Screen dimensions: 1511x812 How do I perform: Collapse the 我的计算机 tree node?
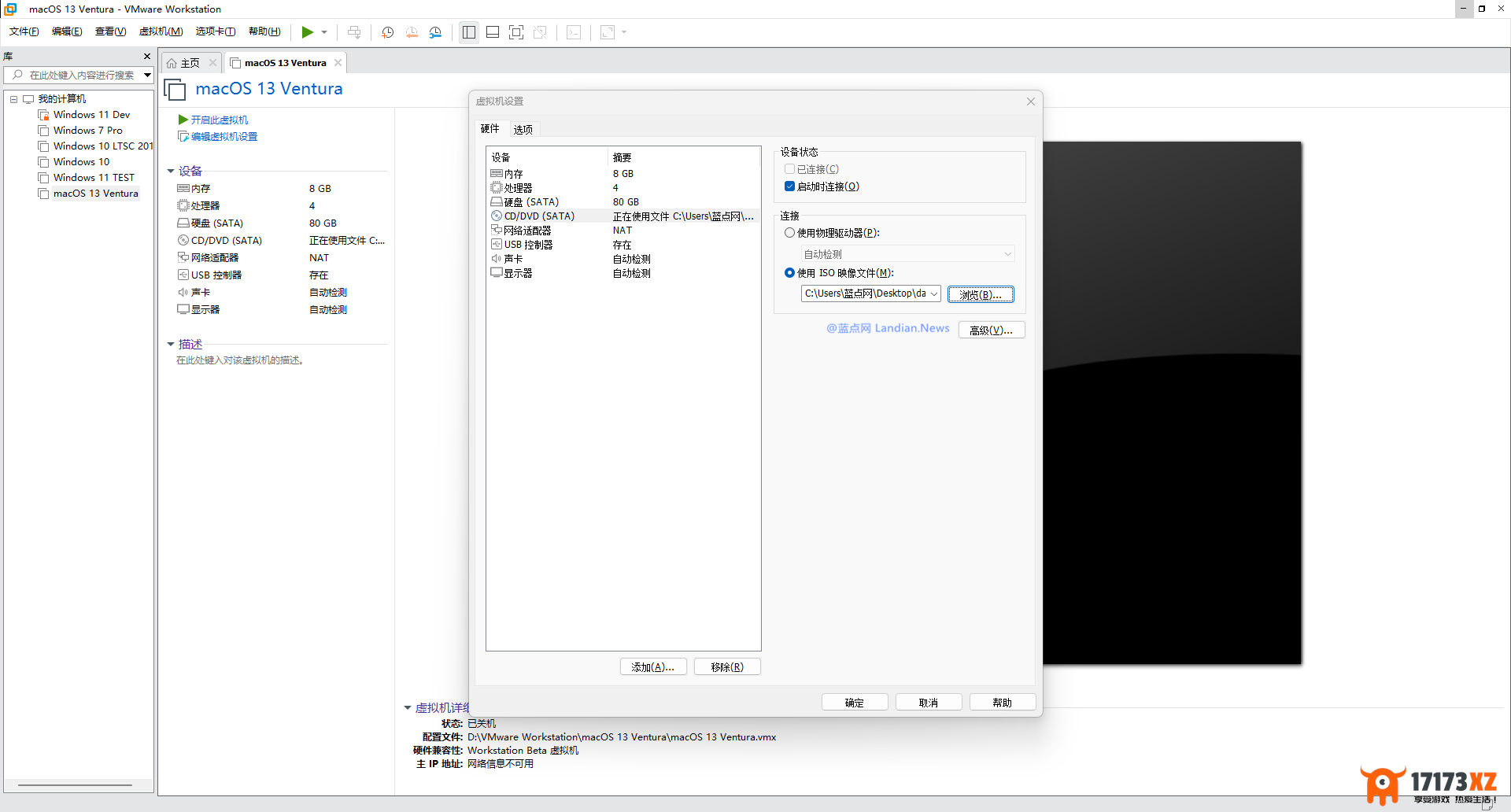(13, 99)
